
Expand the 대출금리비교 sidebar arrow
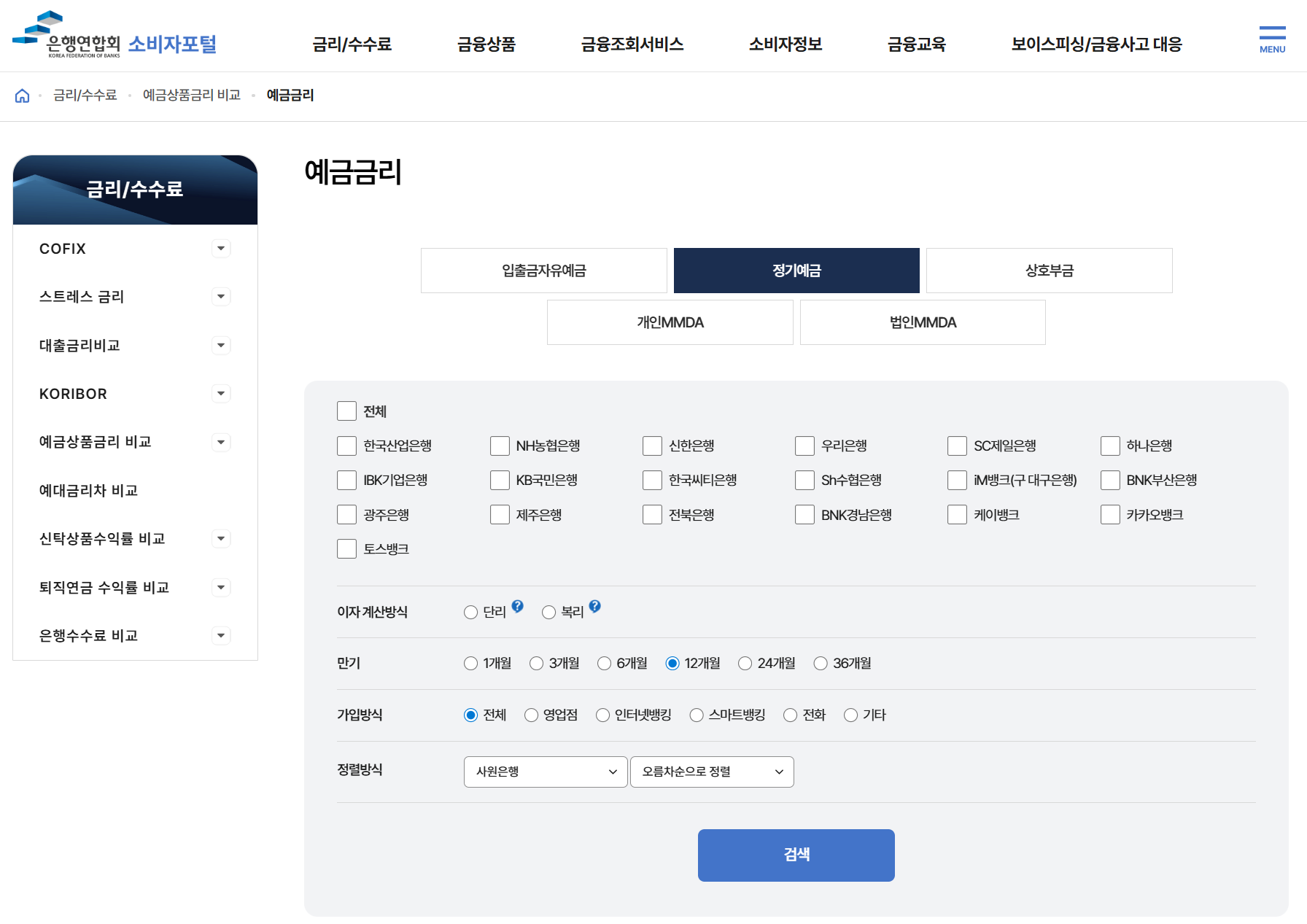221,346
